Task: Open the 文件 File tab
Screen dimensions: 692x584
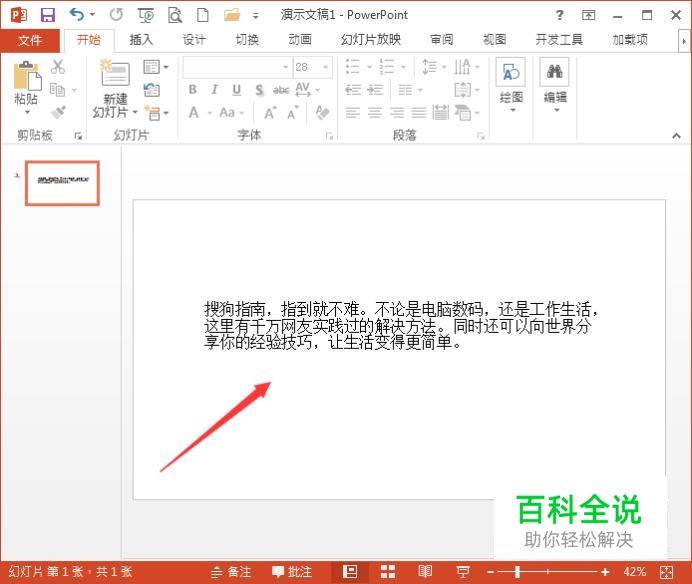Action: click(x=30, y=41)
